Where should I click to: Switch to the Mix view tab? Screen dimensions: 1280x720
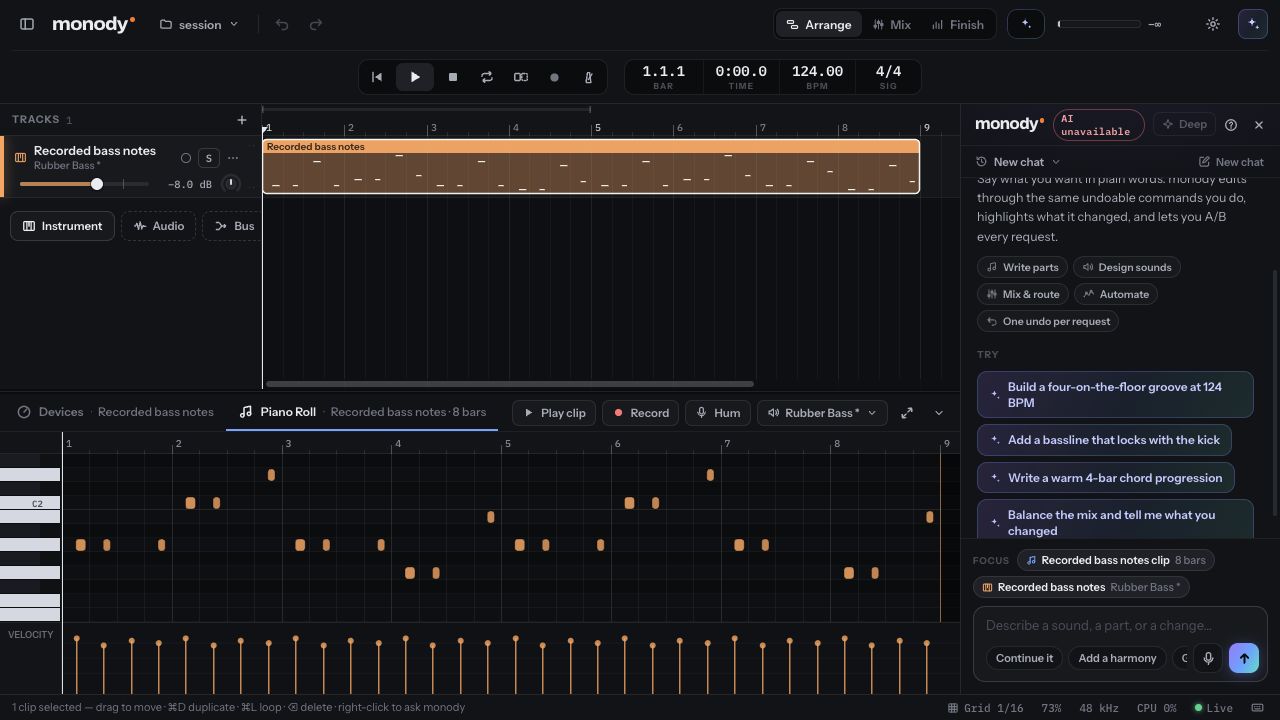891,24
